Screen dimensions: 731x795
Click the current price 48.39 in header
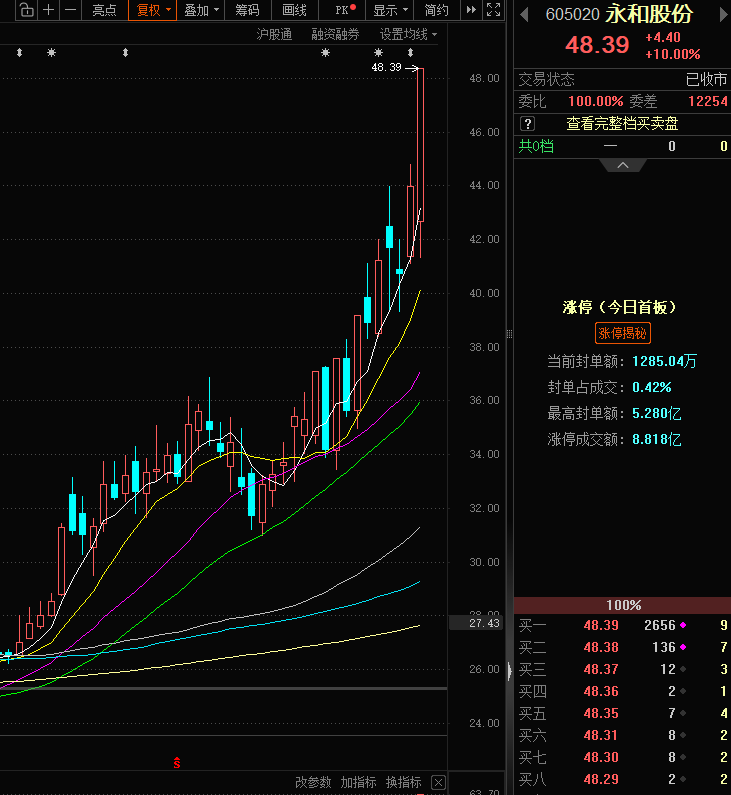tap(597, 45)
